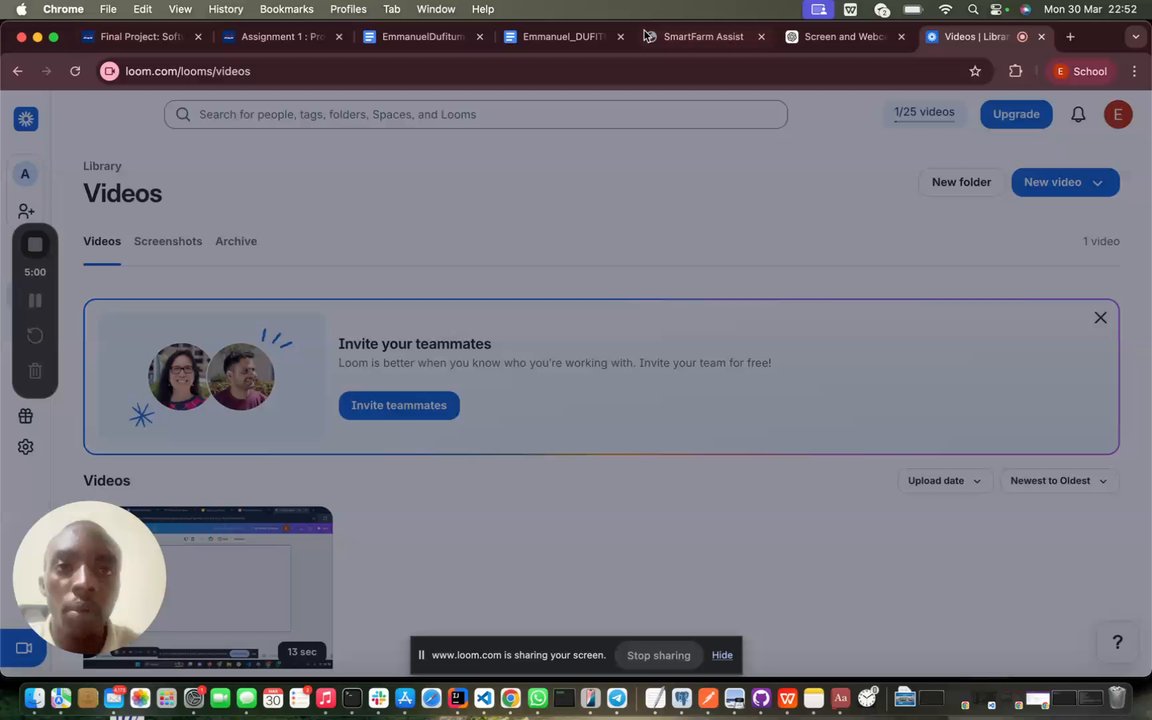Open the invite people icon in the sidebar
1152x720 pixels.
(26, 212)
